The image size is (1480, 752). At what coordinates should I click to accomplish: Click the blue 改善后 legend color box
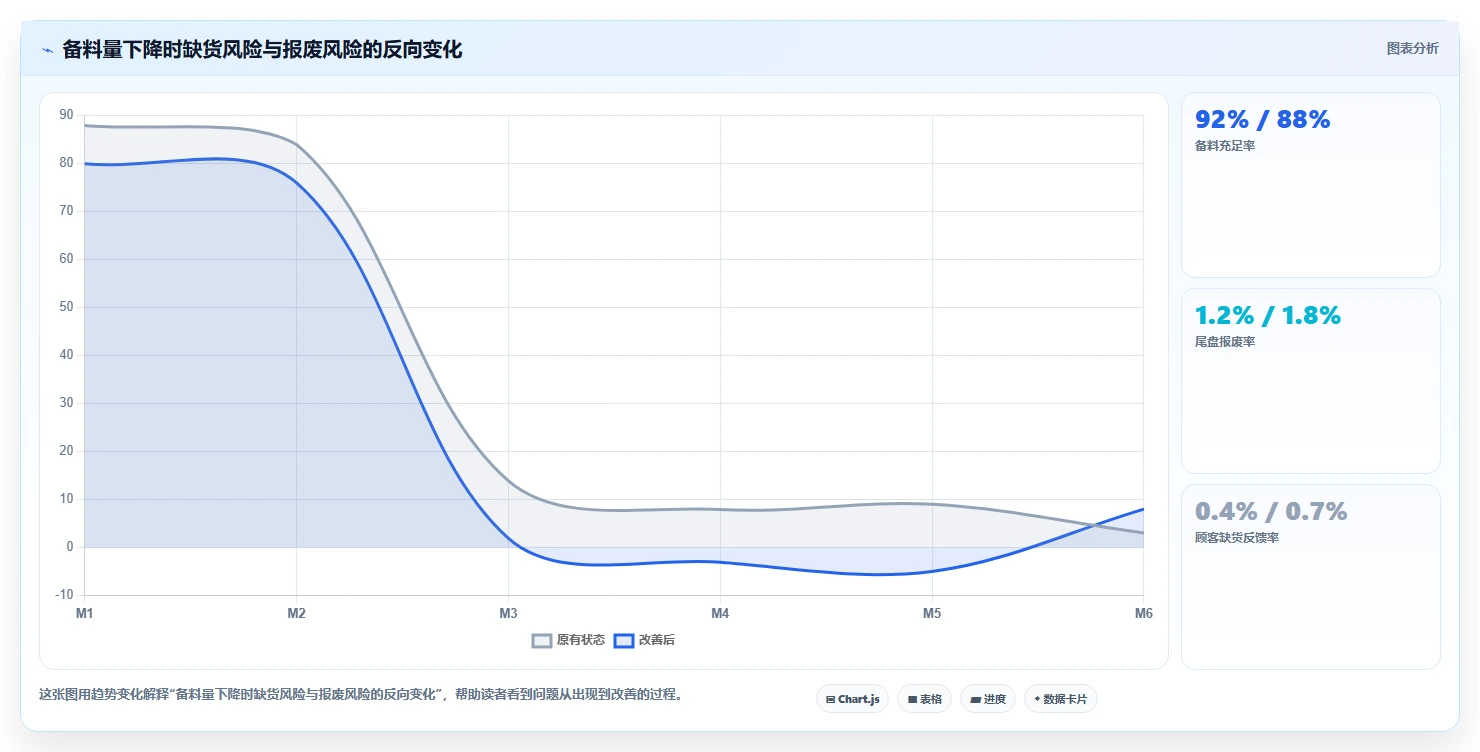pos(624,640)
